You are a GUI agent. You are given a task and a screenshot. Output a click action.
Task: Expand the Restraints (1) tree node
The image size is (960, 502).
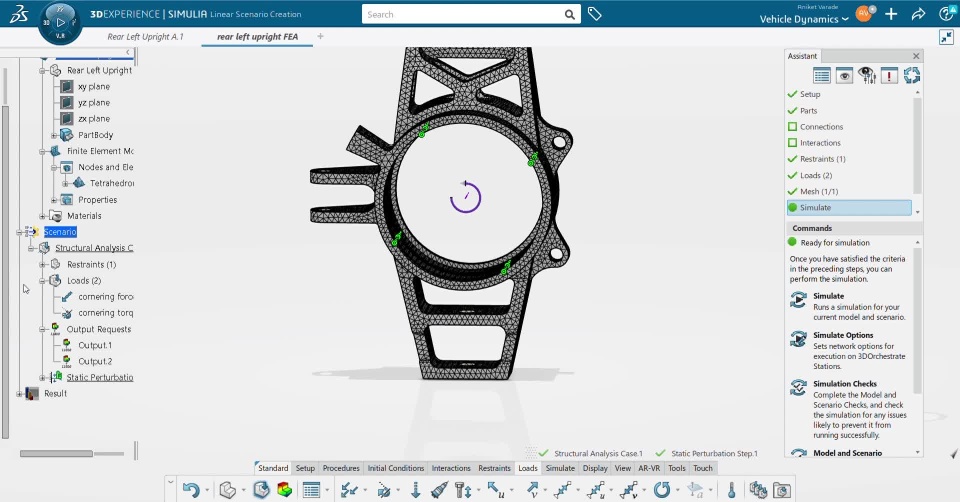(x=42, y=264)
